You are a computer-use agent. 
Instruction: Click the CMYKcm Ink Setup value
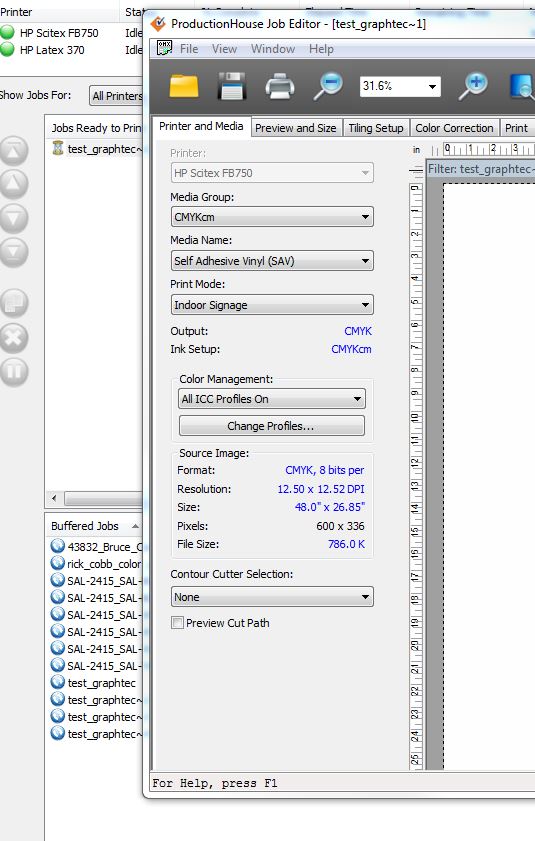[351, 349]
